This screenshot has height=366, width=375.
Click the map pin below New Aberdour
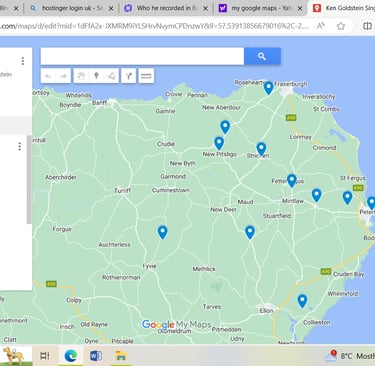(225, 127)
